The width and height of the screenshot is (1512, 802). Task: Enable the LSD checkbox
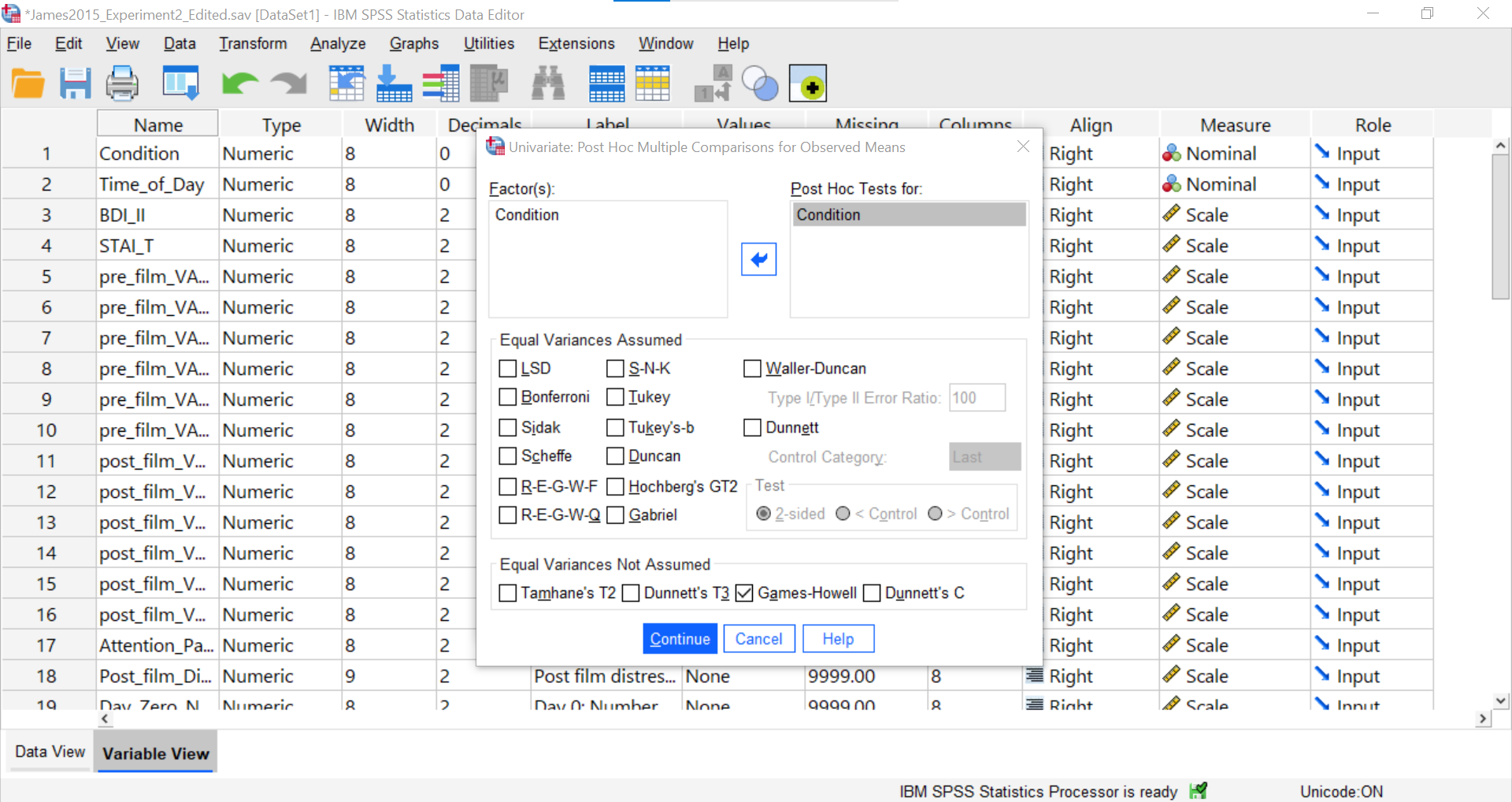point(508,369)
